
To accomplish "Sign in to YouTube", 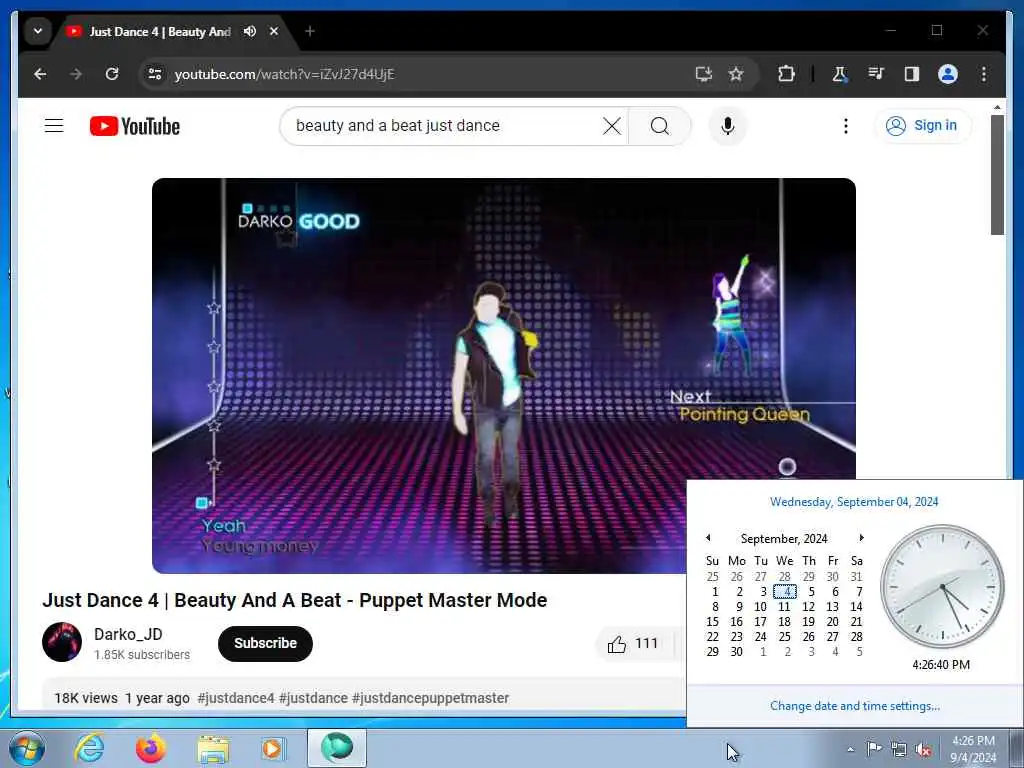I will coord(922,125).
